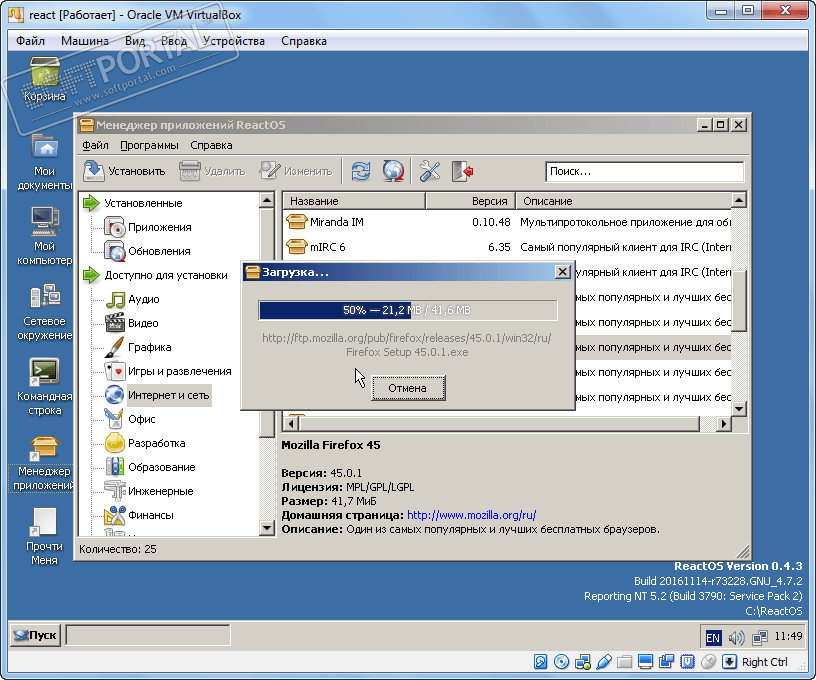Screen dimensions: 816x680
Task: Click the update database globe icon
Action: (x=393, y=171)
